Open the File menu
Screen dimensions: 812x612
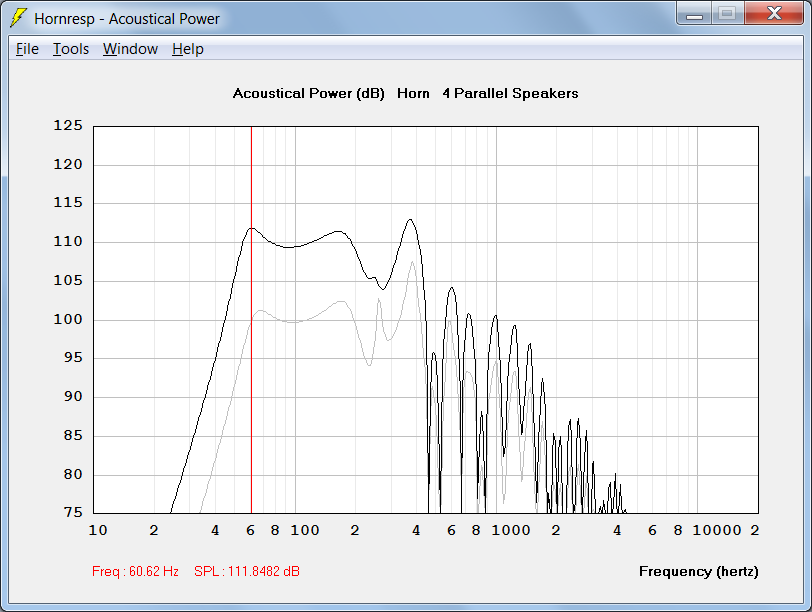click(27, 49)
